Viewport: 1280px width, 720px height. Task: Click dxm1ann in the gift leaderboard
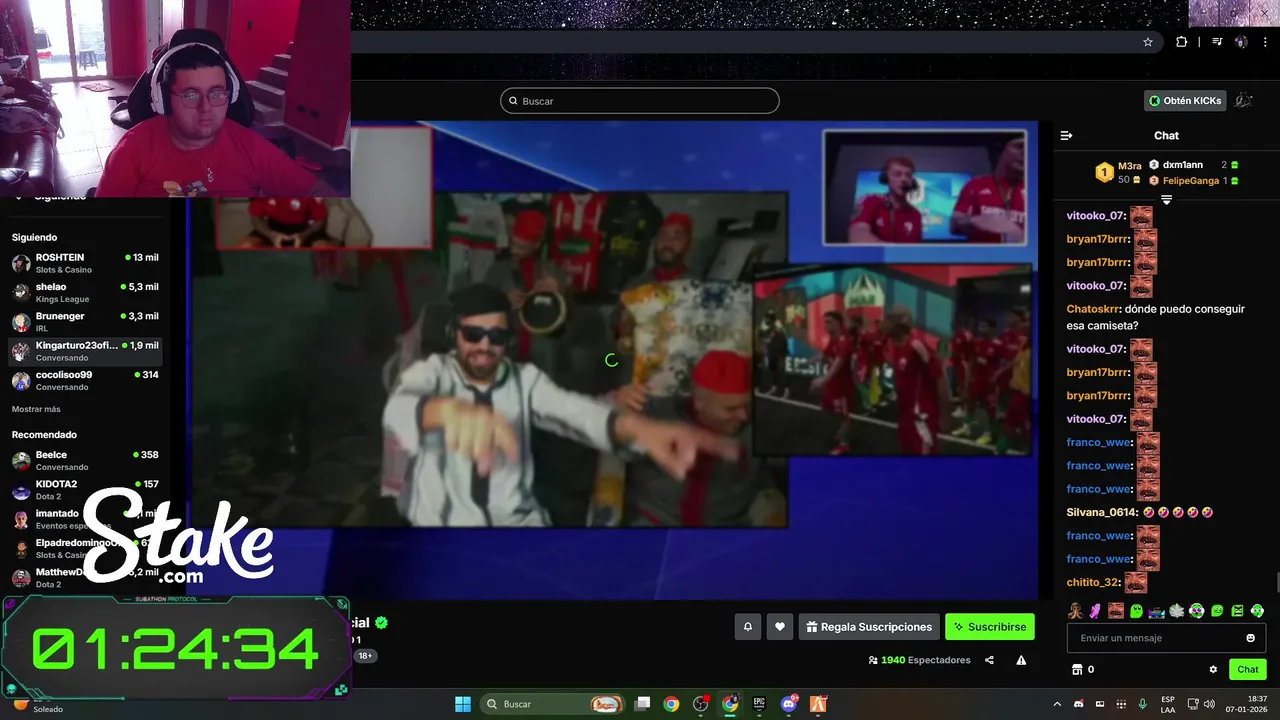[1183, 165]
